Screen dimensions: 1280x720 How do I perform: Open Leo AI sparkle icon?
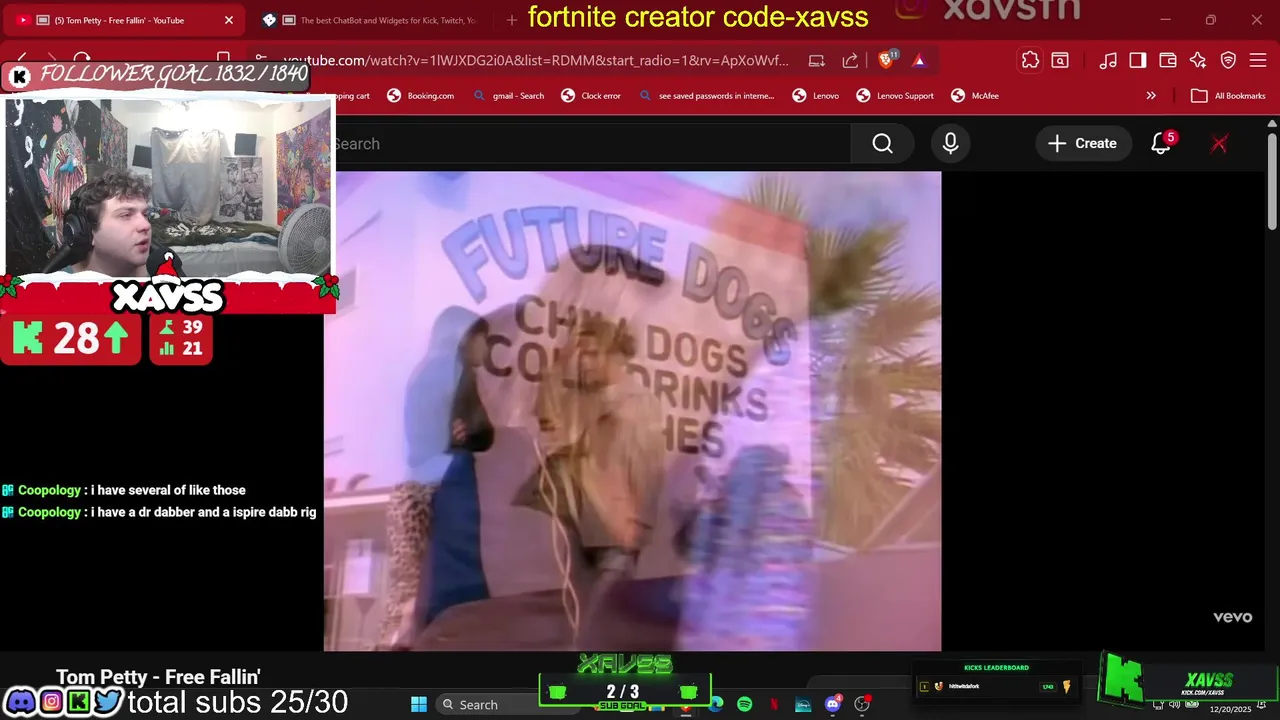click(x=1198, y=60)
